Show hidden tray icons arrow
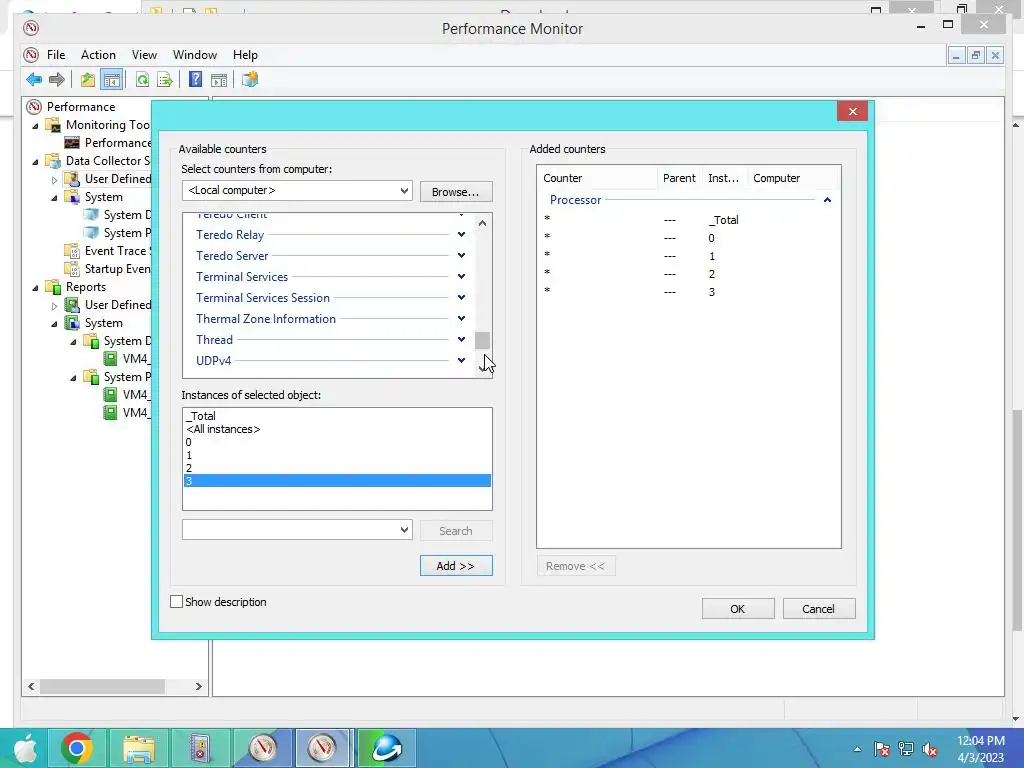The image size is (1024, 768). point(857,749)
